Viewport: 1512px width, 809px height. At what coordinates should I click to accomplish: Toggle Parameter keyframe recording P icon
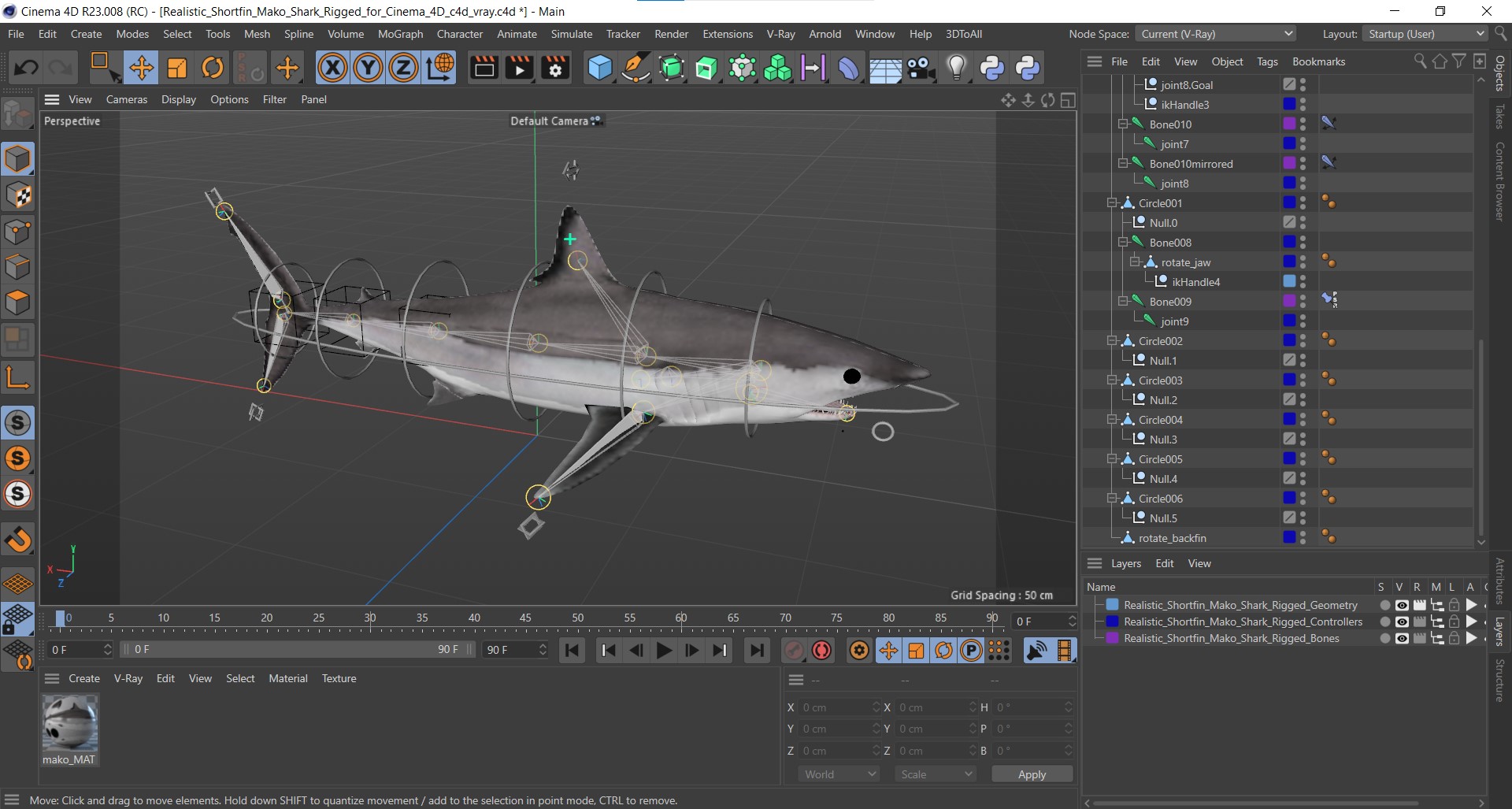[x=971, y=650]
